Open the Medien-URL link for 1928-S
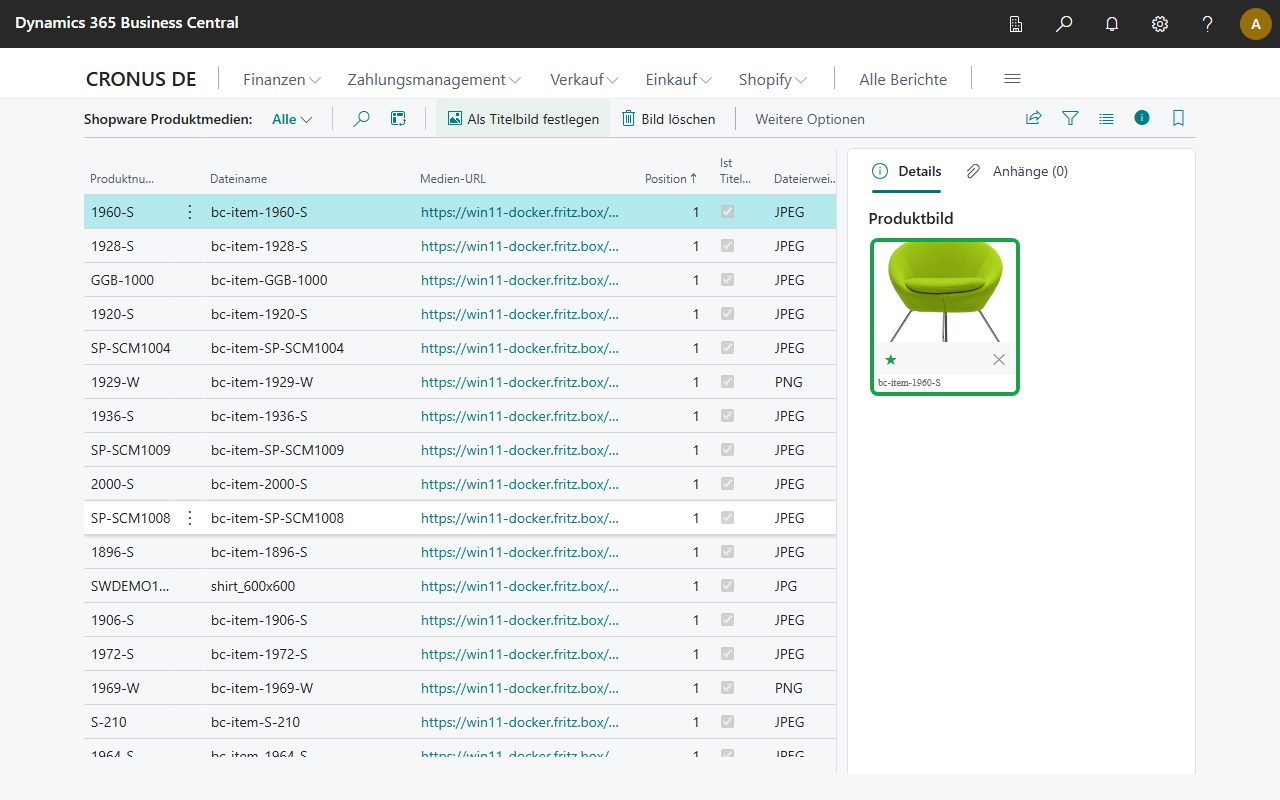This screenshot has width=1280, height=800. (x=520, y=246)
